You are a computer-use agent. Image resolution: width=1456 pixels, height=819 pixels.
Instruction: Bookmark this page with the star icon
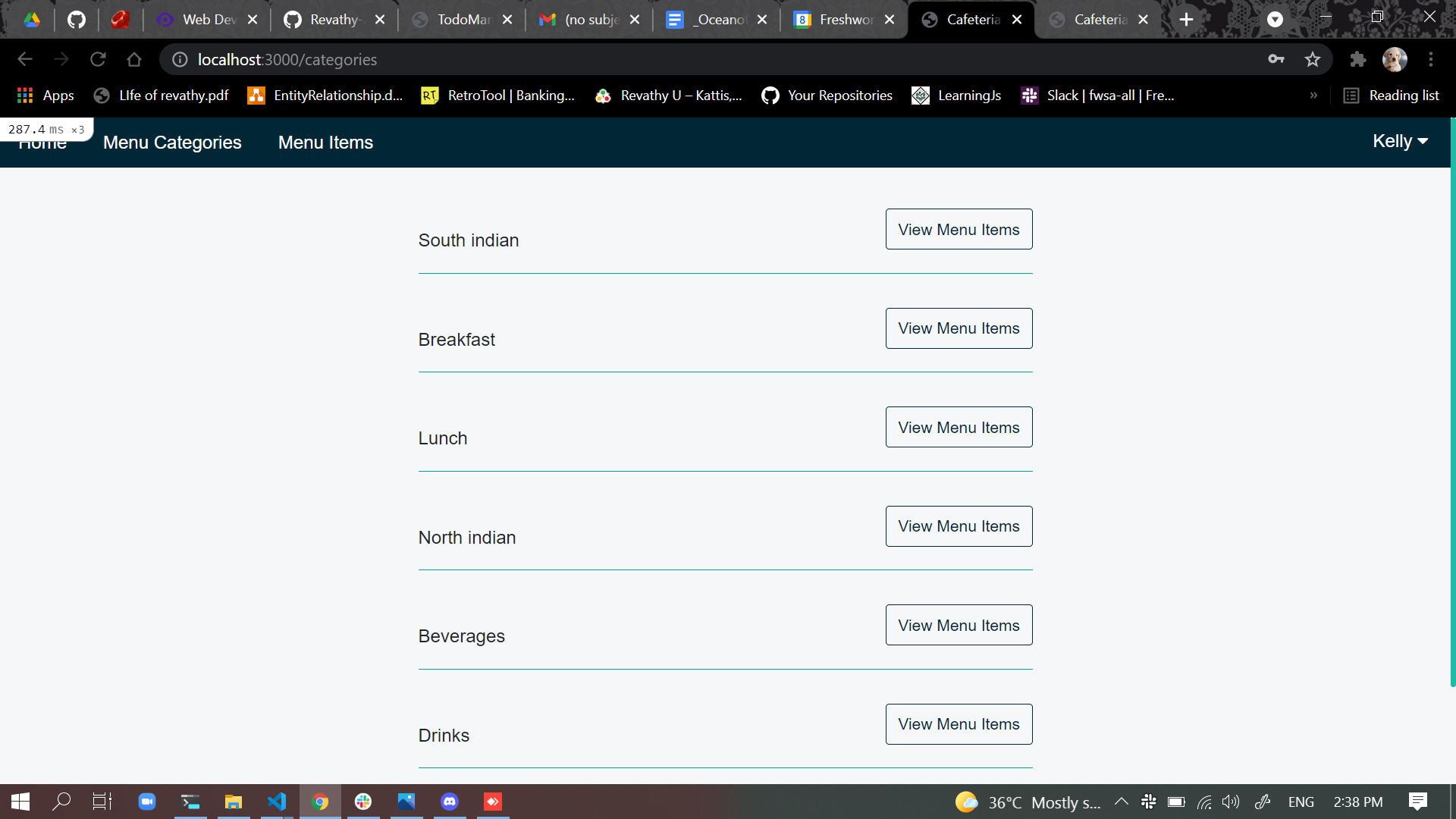[1313, 59]
